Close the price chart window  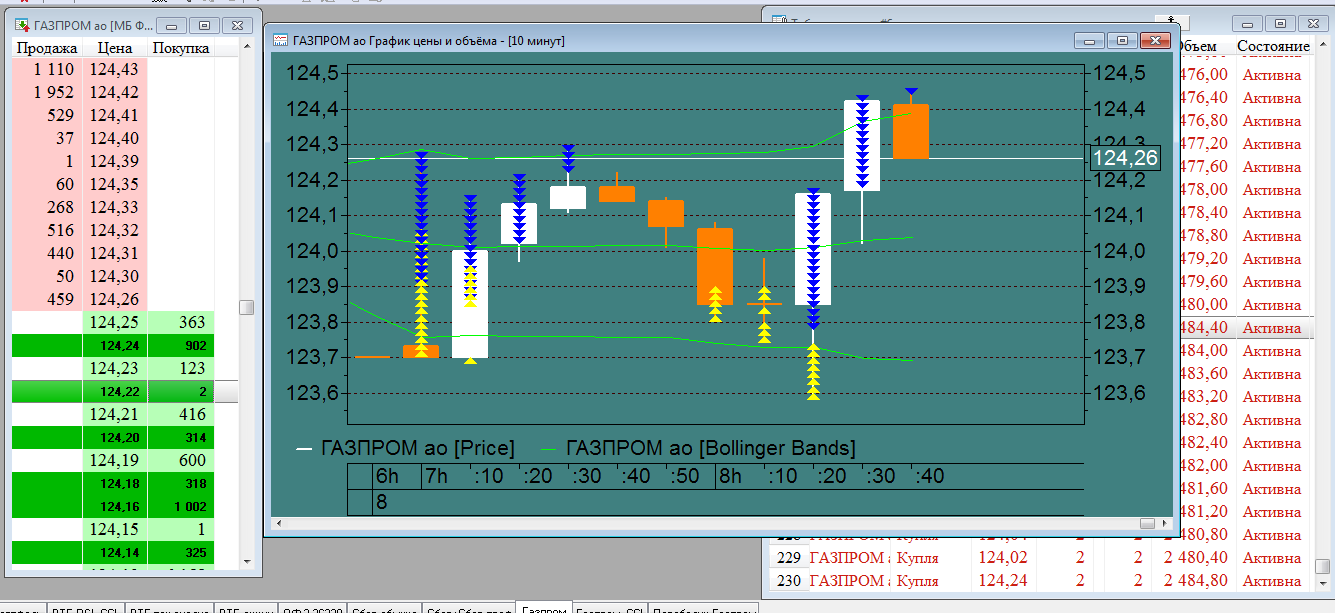1155,40
